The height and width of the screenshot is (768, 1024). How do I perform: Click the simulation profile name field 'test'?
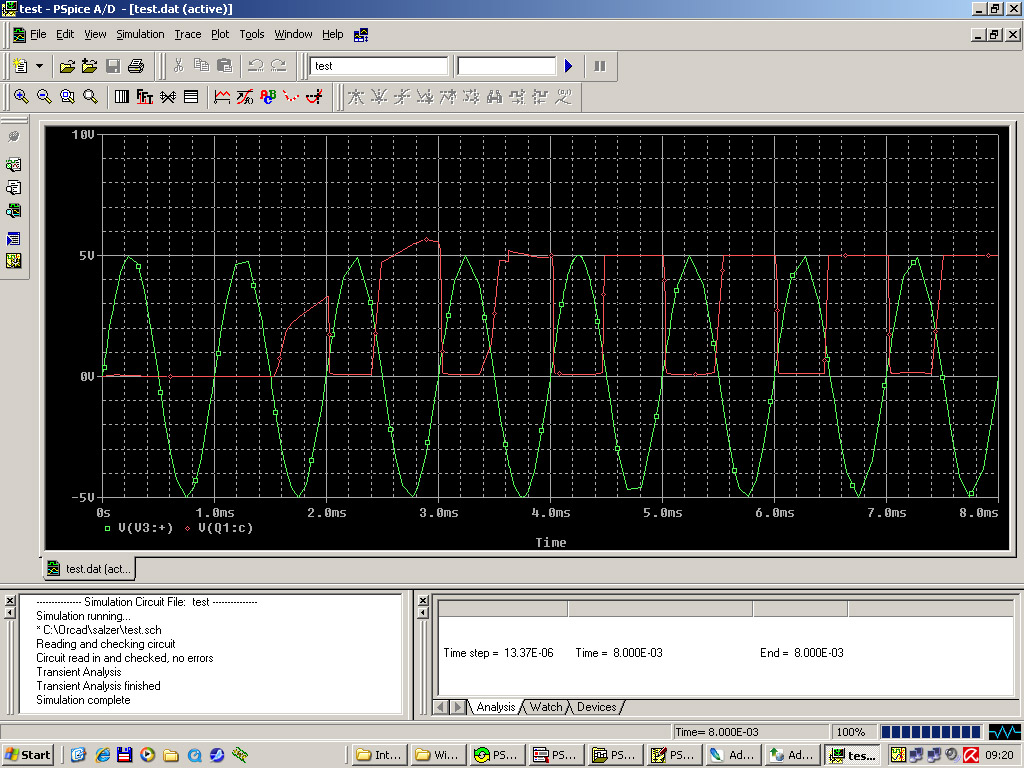(x=379, y=66)
